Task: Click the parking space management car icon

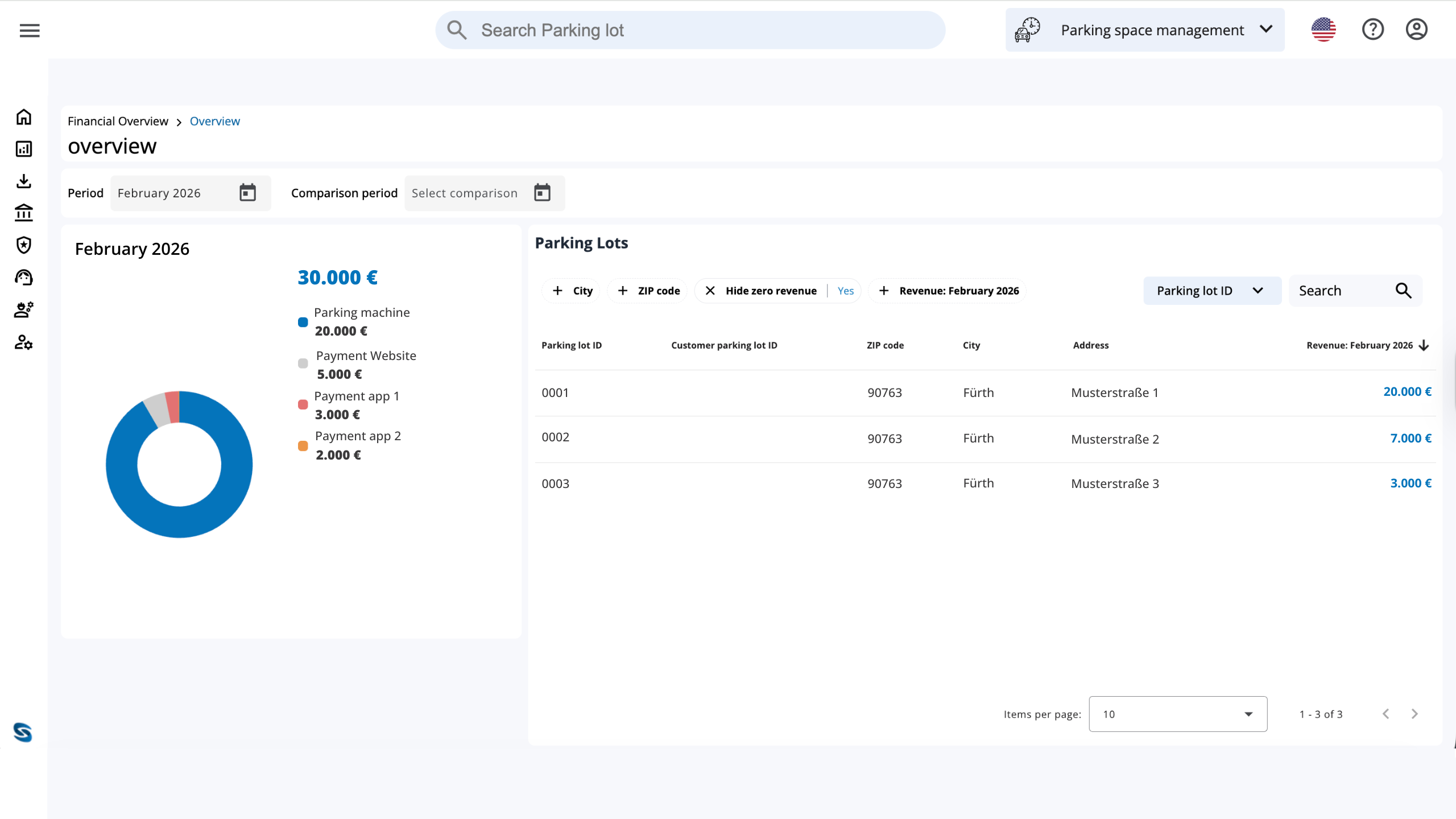Action: pyautogui.click(x=1028, y=30)
